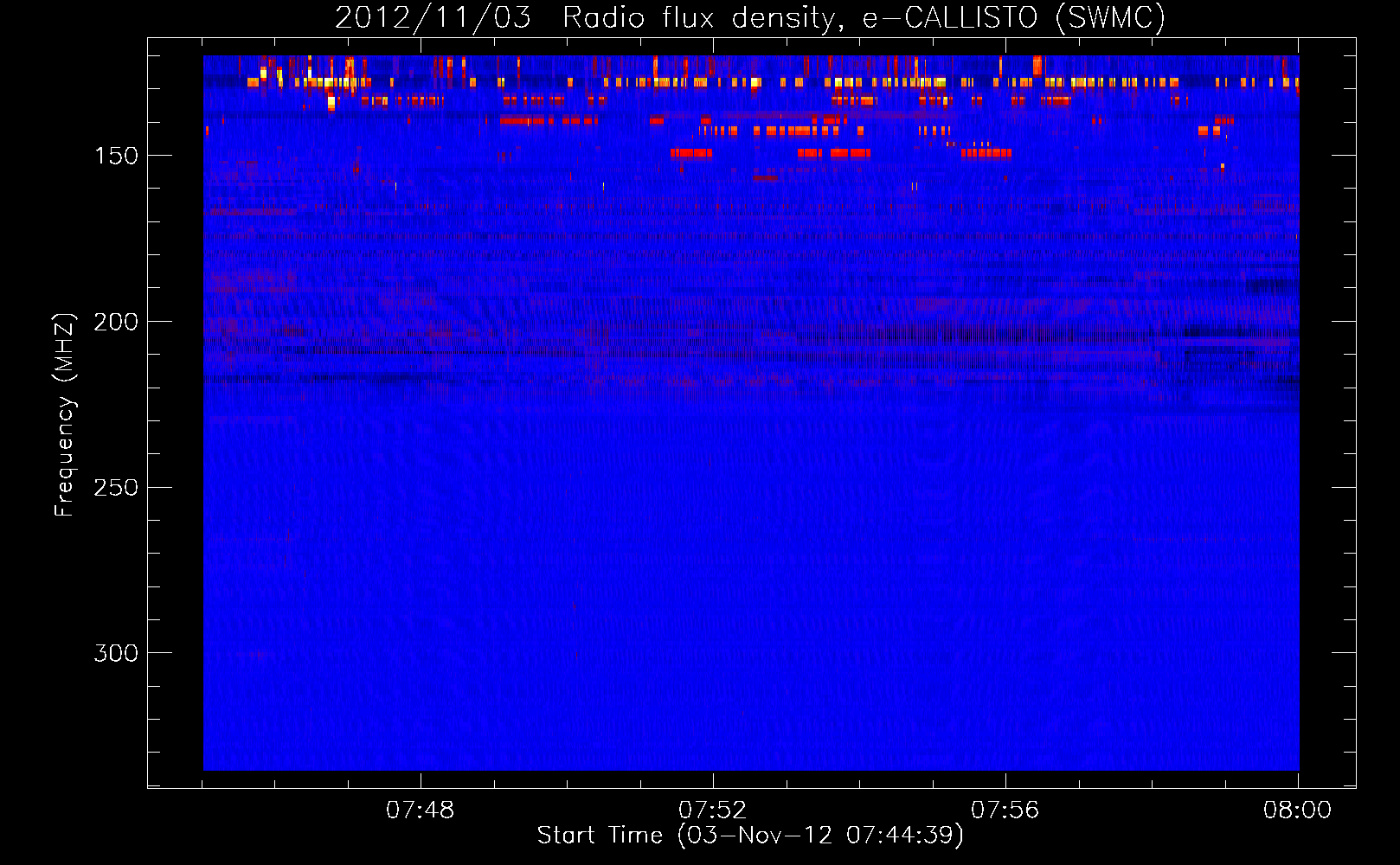This screenshot has width=1400, height=865.
Task: Click the 07:52 time tick label
Action: click(713, 811)
